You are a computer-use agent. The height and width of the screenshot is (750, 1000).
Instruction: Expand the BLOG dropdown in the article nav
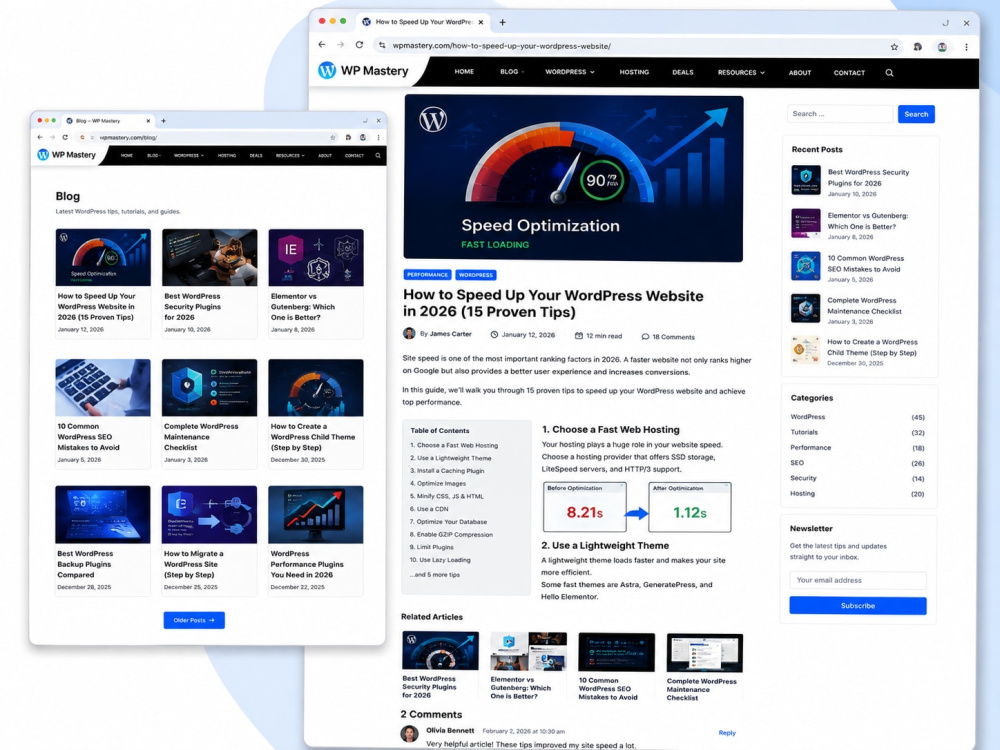click(x=511, y=72)
